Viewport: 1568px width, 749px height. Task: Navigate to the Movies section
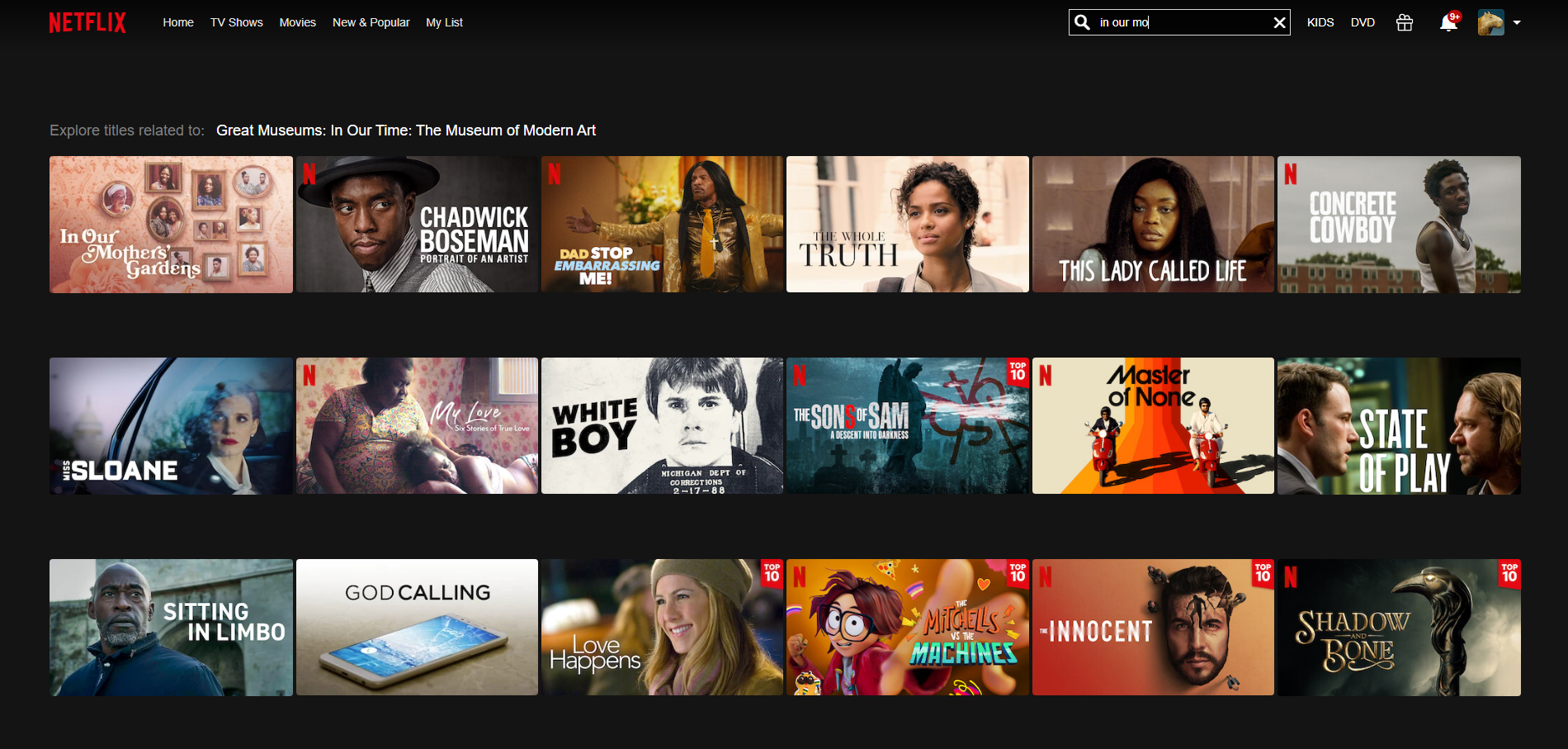pos(297,22)
